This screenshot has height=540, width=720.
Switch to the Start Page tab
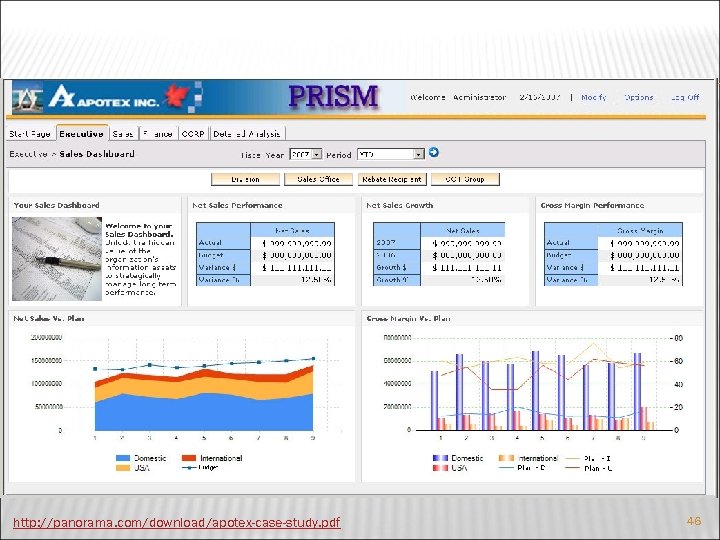tap(30, 134)
